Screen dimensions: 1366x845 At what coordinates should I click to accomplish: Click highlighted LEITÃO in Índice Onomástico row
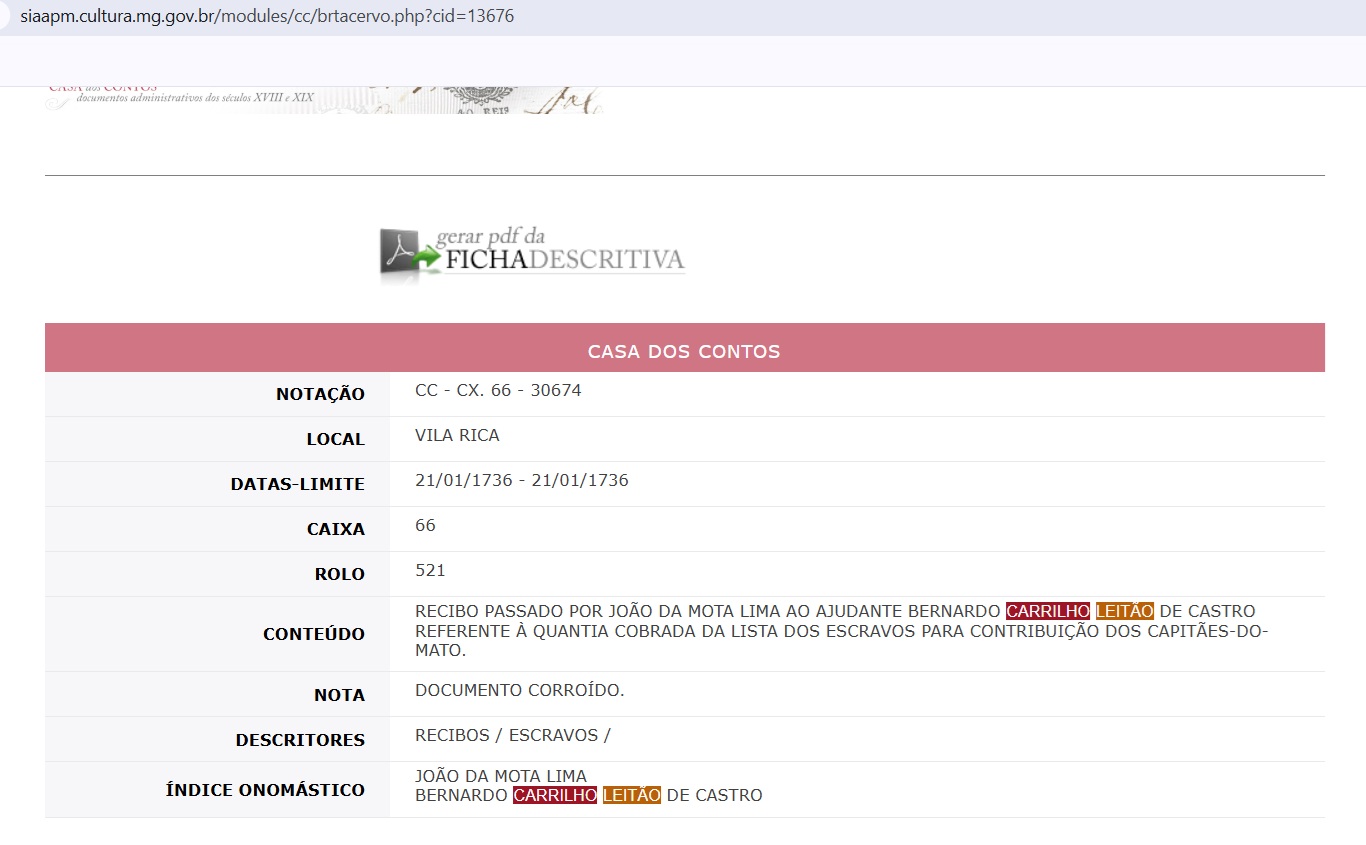[x=631, y=795]
